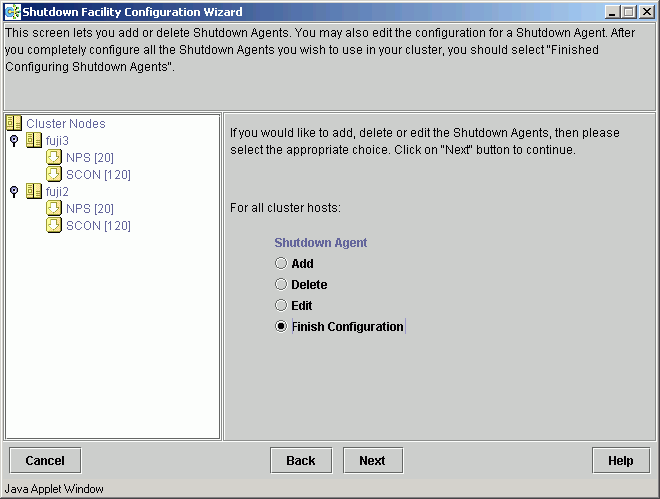Close the Shutdown Facility Configuration Wizard
This screenshot has height=499, width=660.
[647, 12]
